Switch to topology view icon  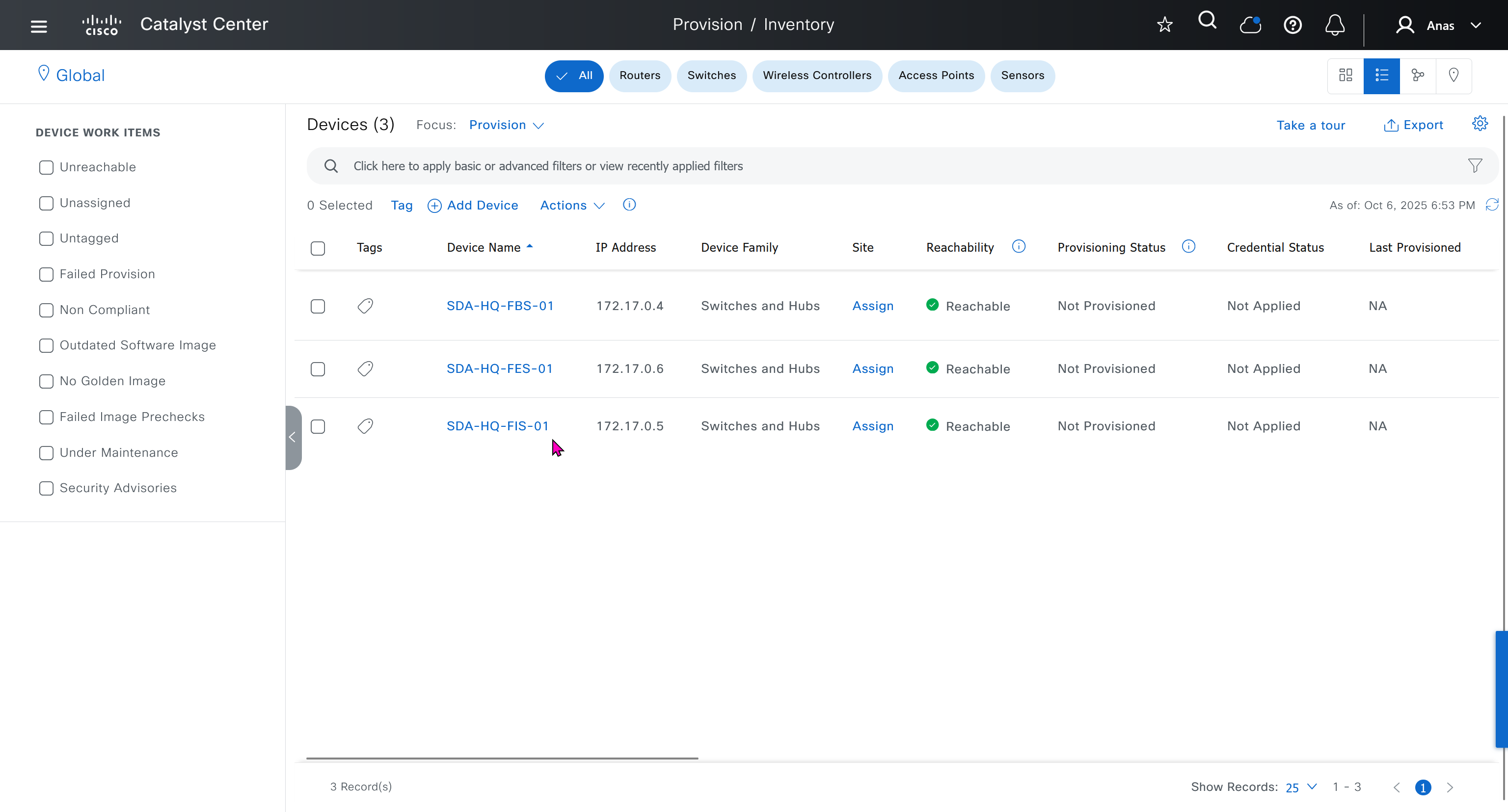click(x=1417, y=76)
